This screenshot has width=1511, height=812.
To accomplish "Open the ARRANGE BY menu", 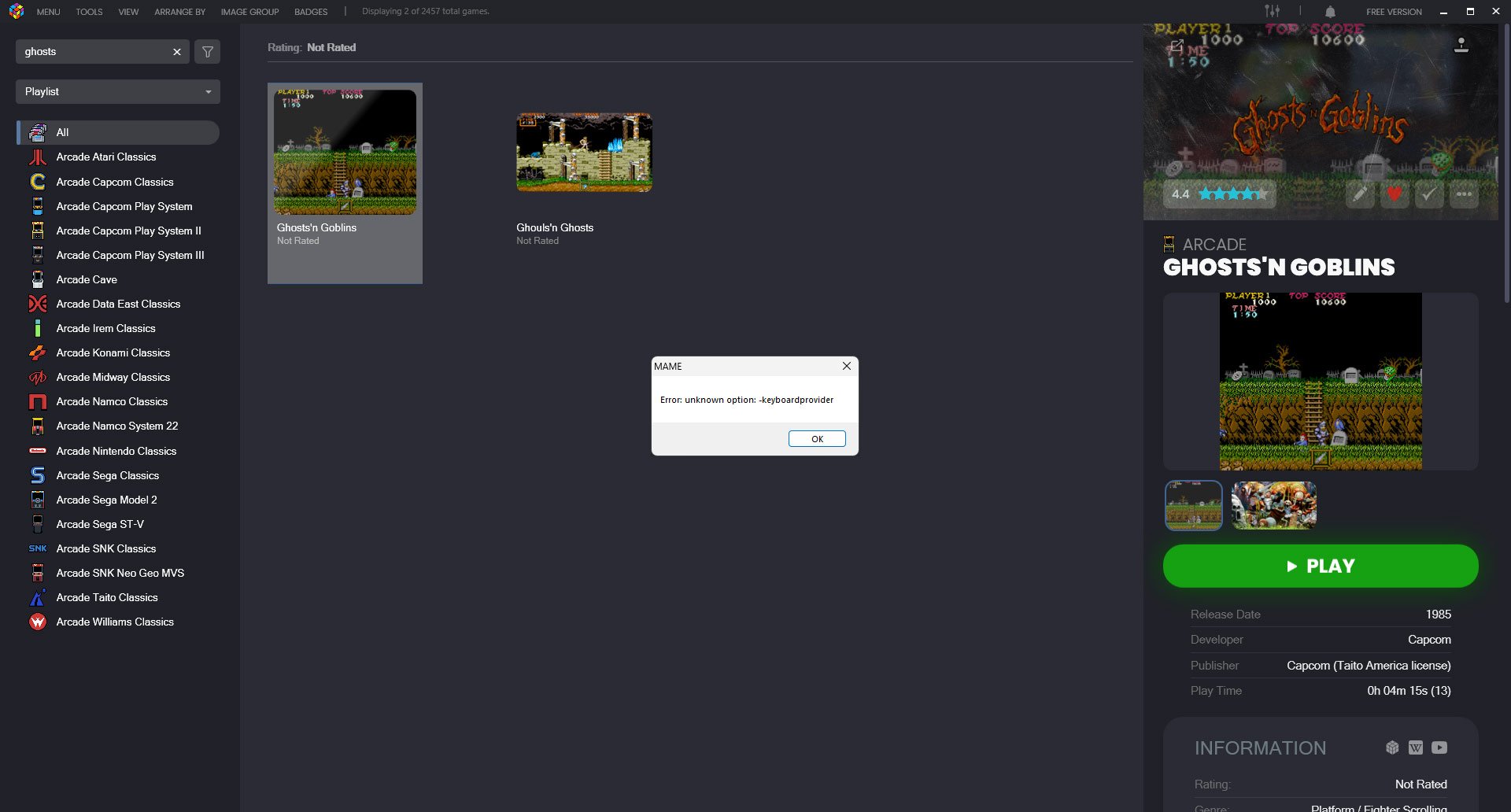I will [179, 12].
